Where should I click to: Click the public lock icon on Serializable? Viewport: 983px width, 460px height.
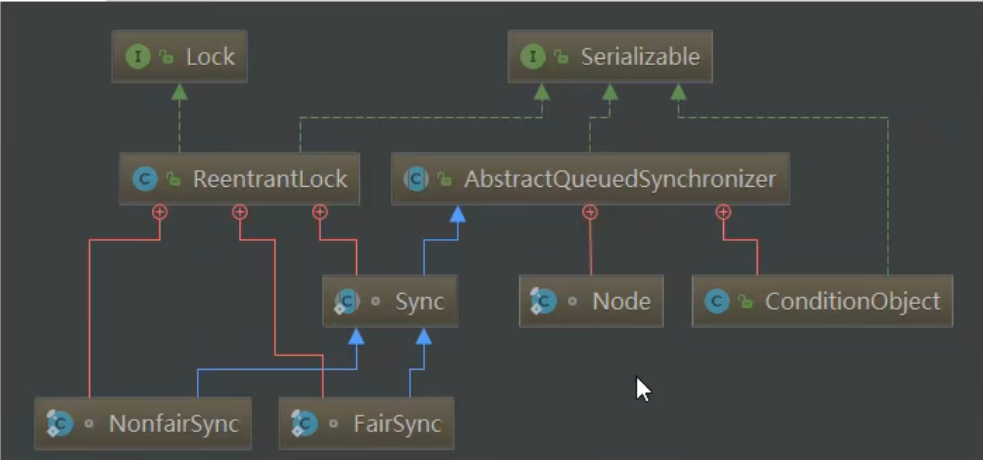[562, 57]
